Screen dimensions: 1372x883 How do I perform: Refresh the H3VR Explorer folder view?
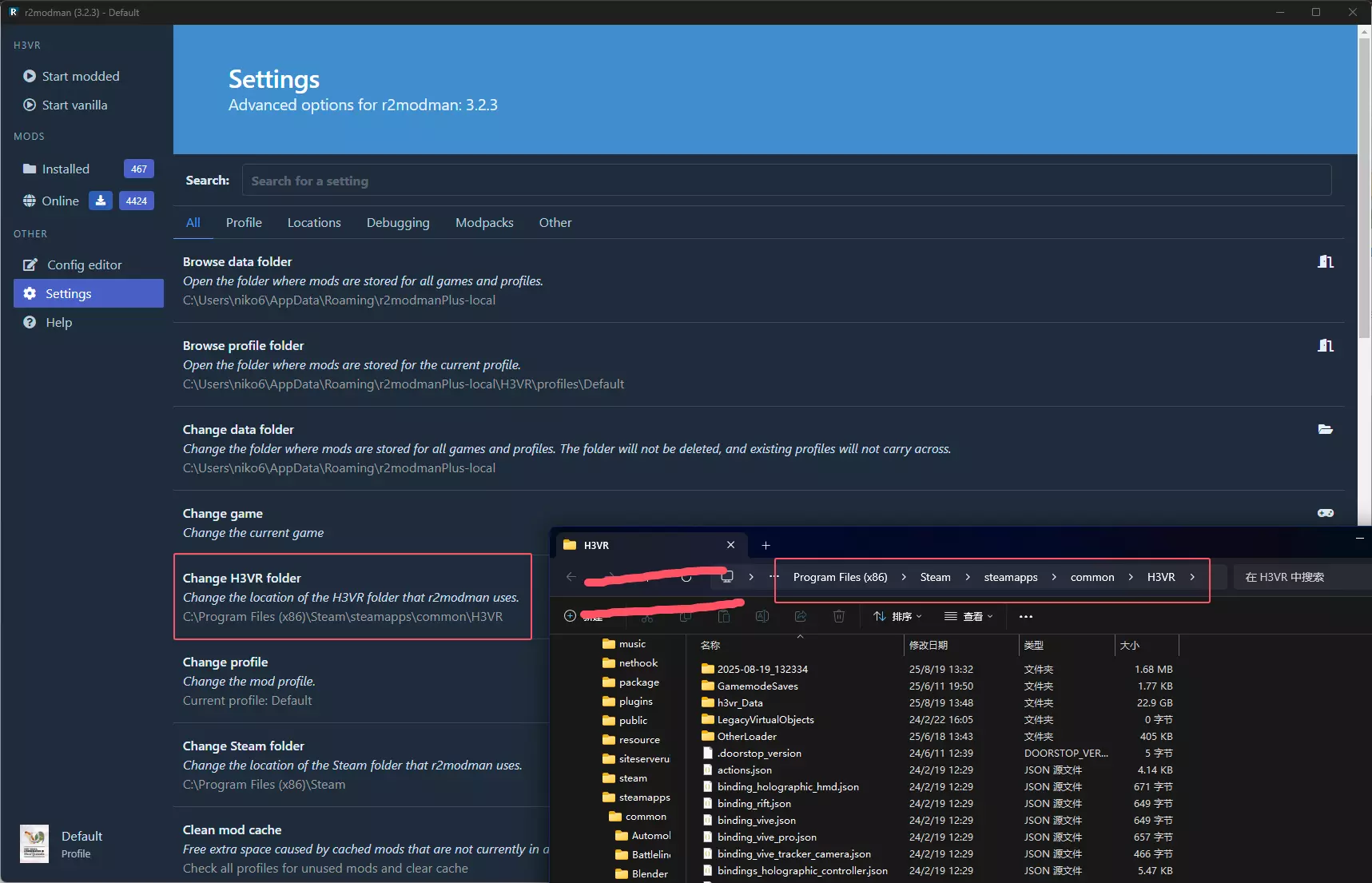686,577
